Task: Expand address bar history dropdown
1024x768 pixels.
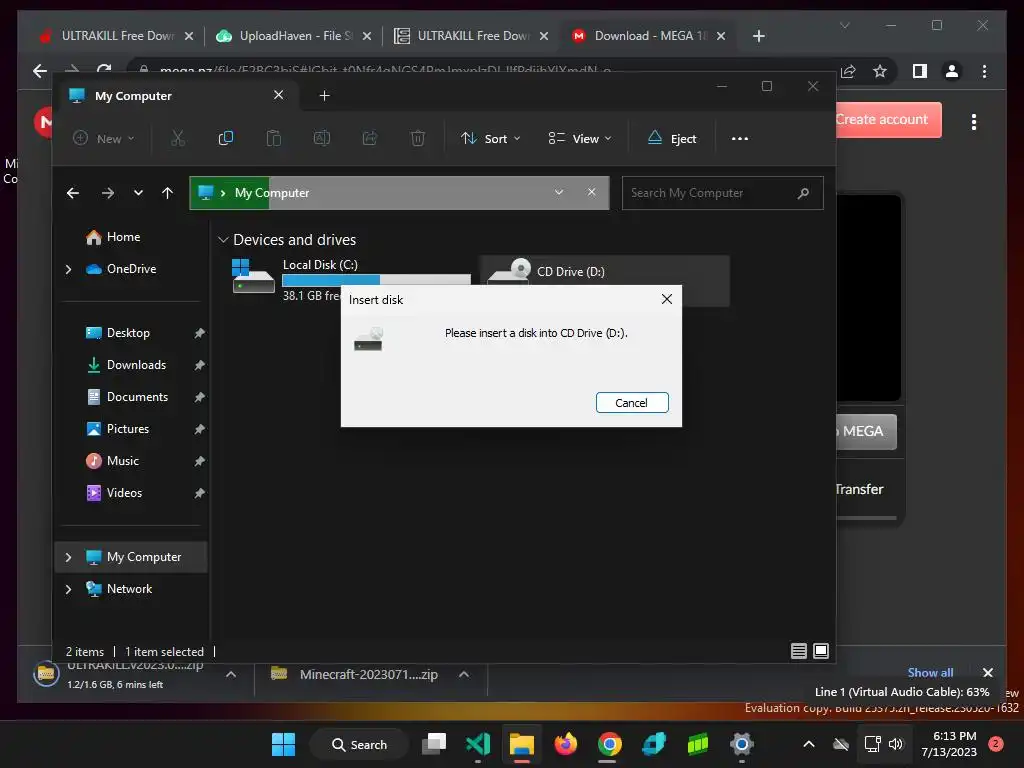Action: 559,193
